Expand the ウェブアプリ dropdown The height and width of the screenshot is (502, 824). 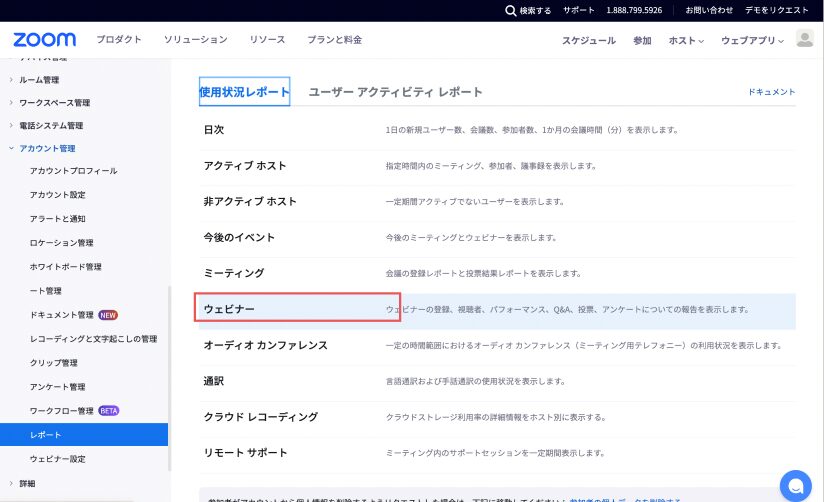[753, 41]
